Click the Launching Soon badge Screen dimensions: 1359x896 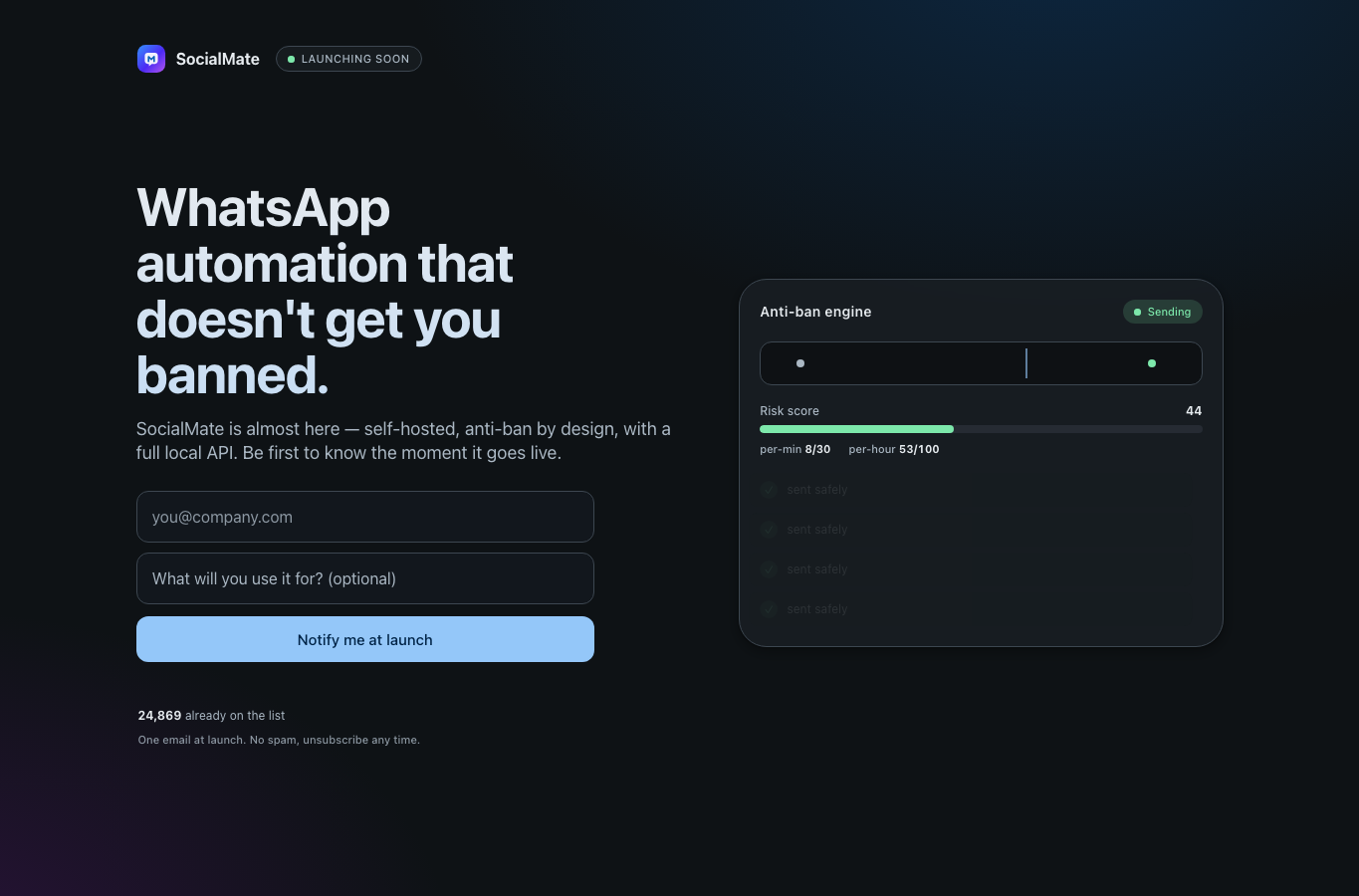pos(348,59)
